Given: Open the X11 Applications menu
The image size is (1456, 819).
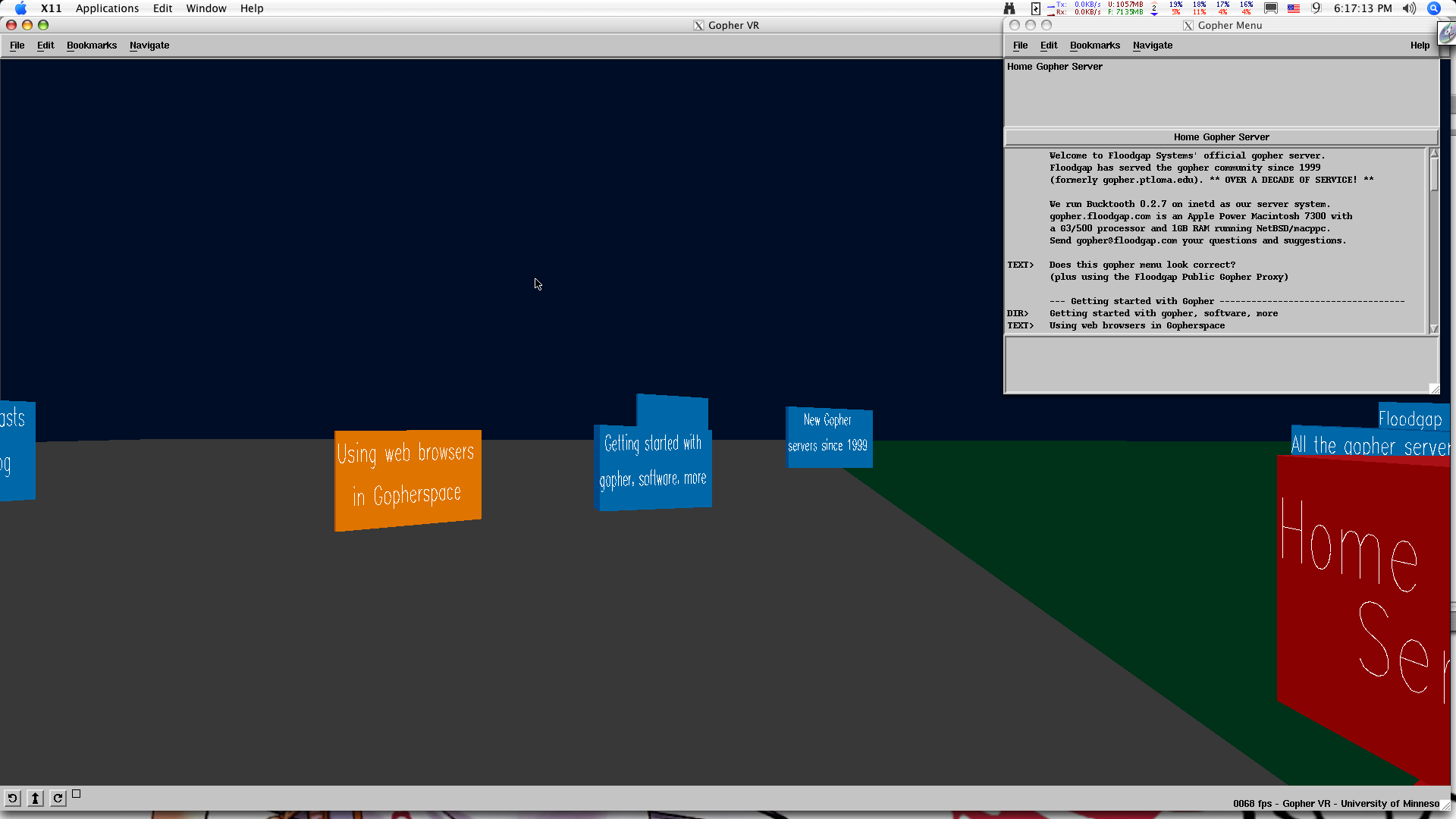Looking at the screenshot, I should pyautogui.click(x=107, y=8).
